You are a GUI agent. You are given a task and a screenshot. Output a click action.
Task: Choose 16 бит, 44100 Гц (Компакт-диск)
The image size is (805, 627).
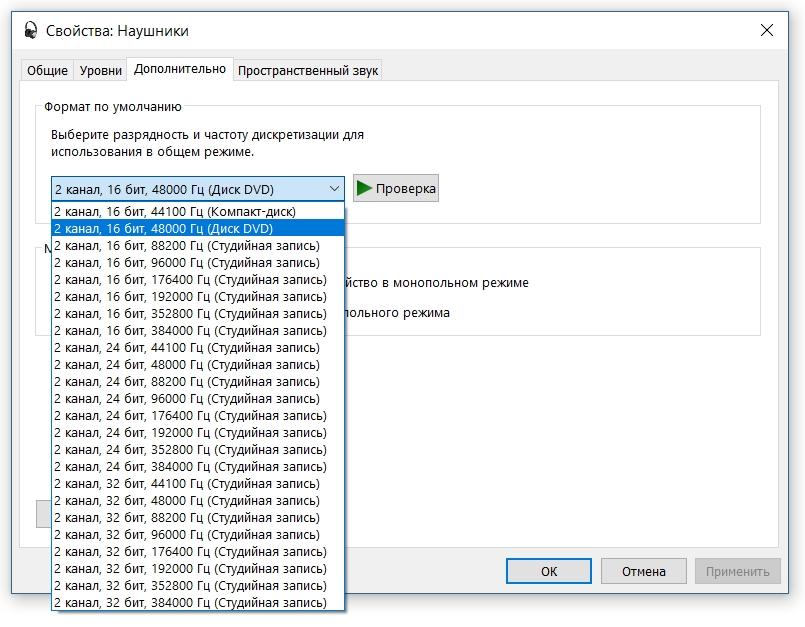point(198,212)
